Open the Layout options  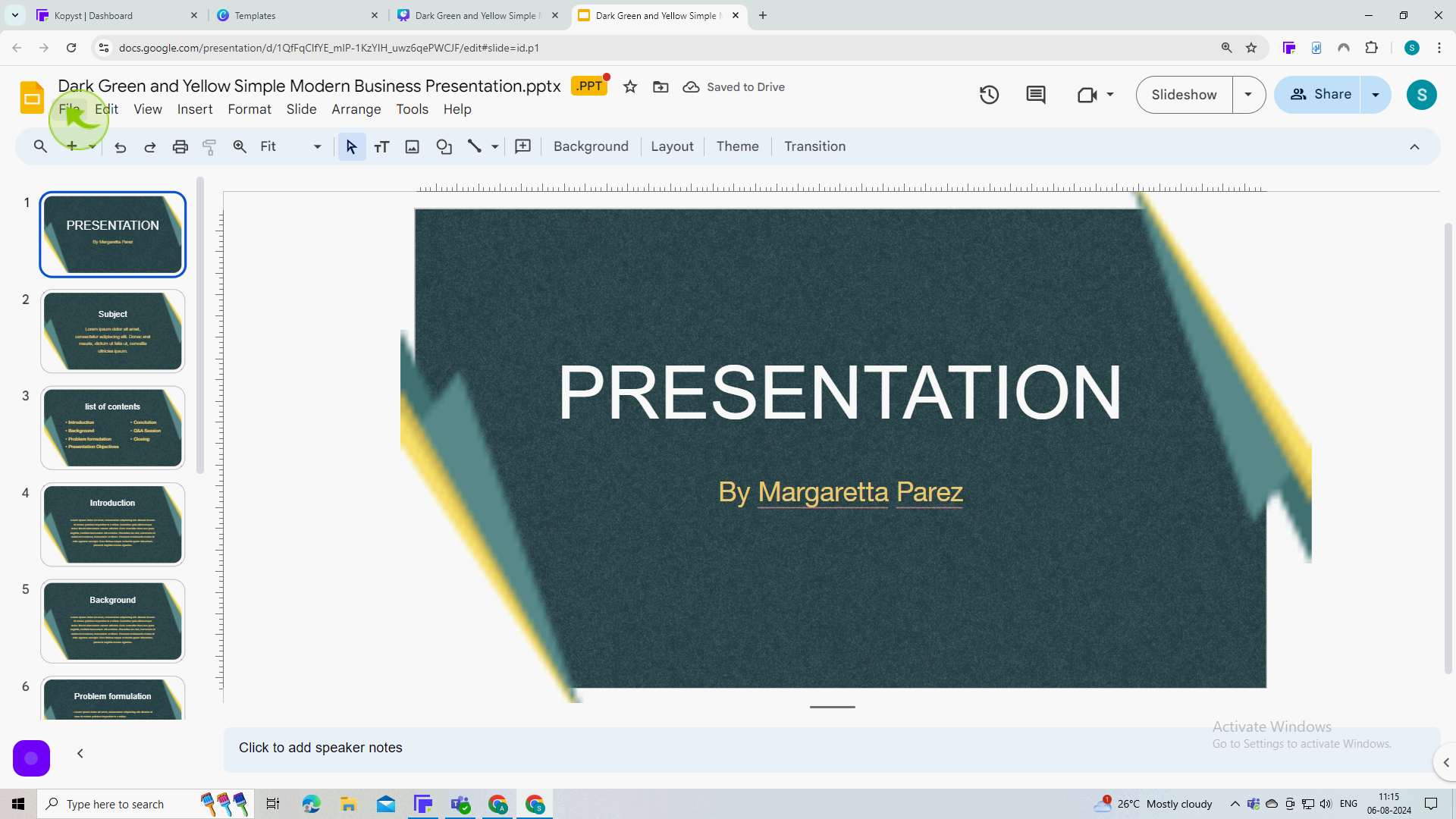tap(672, 146)
